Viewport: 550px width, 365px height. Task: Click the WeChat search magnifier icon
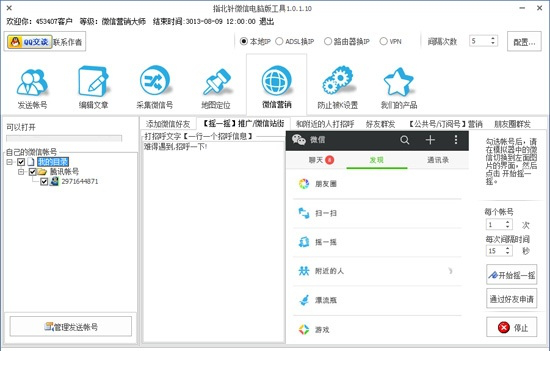404,140
